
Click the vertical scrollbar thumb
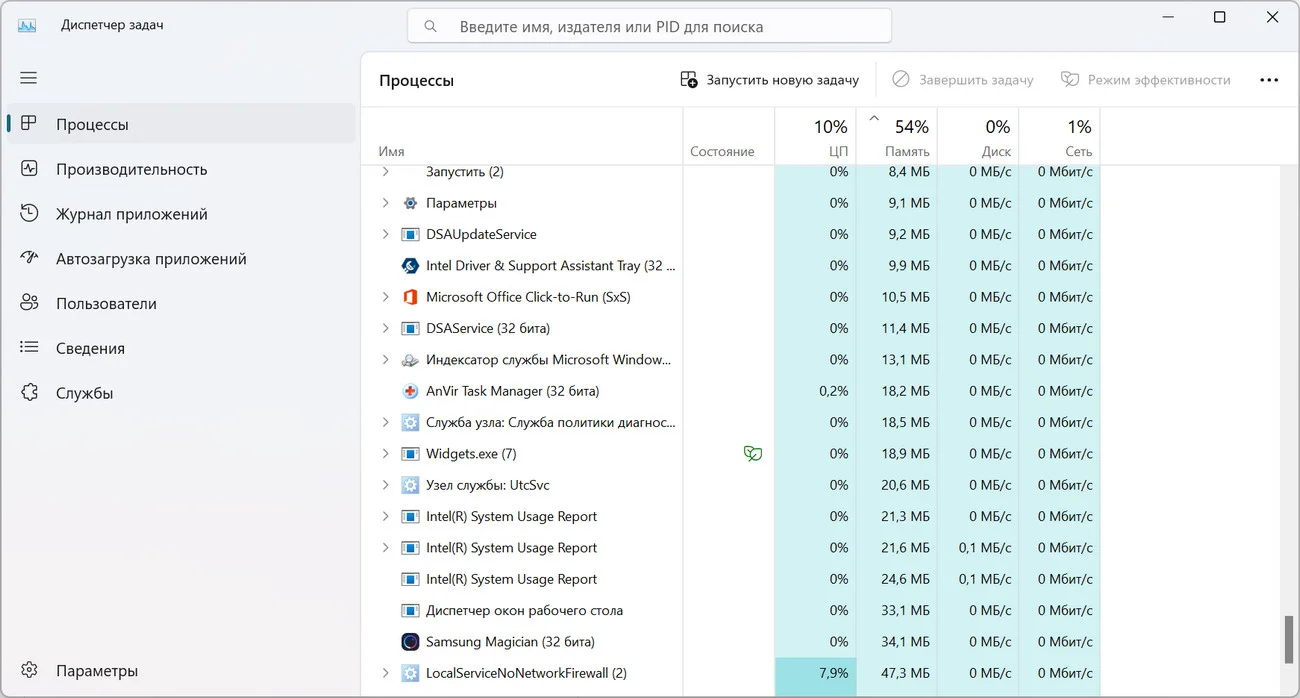[x=1288, y=638]
